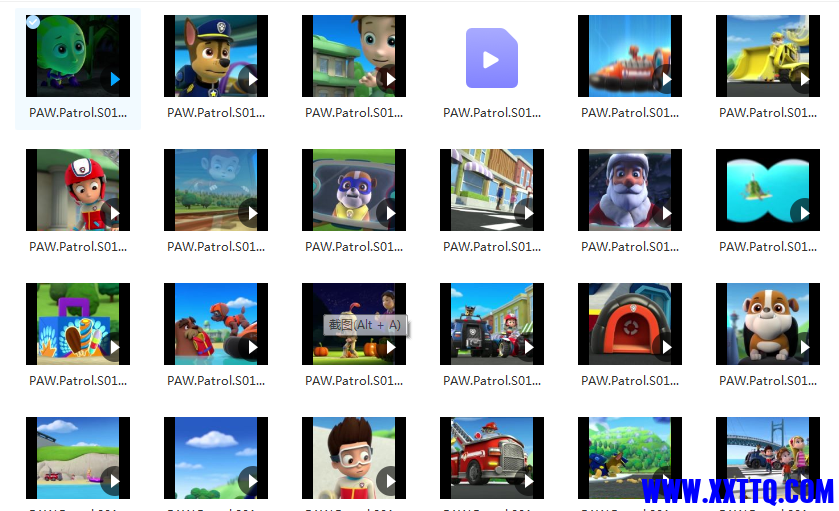Viewport: 839px width, 511px height.
Task: Select the red fire truck video thumbnail
Action: [492, 458]
